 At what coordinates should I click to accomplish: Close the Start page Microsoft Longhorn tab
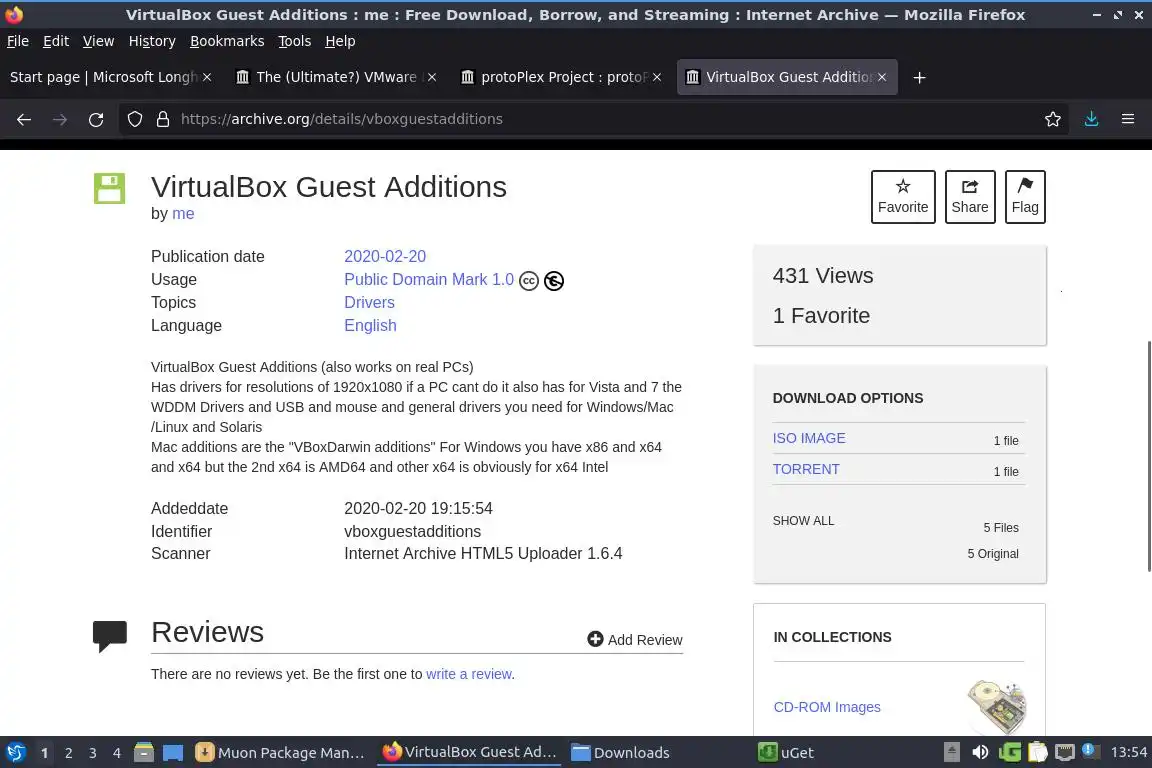(207, 77)
